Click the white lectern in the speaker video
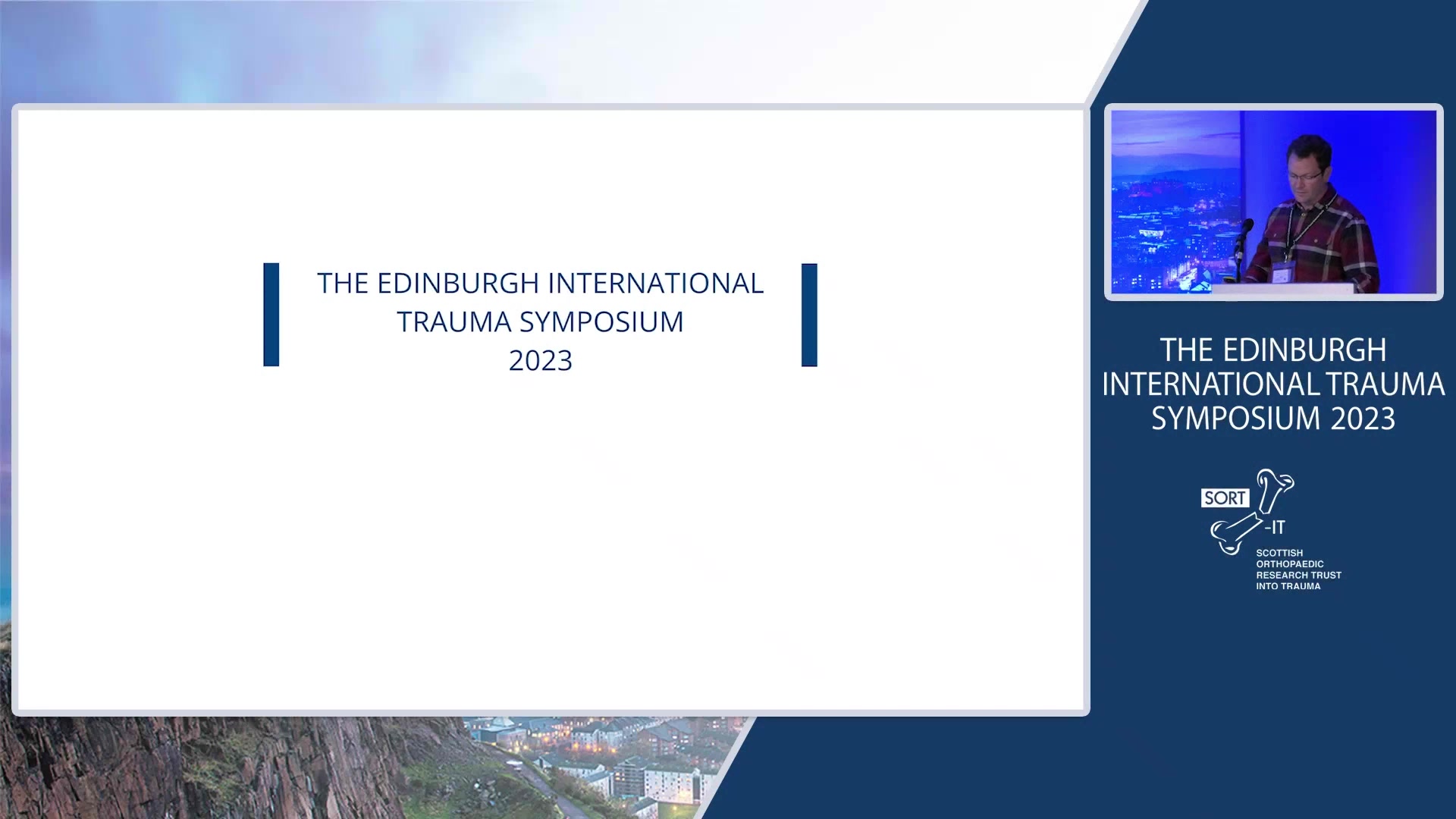 pyautogui.click(x=1282, y=289)
